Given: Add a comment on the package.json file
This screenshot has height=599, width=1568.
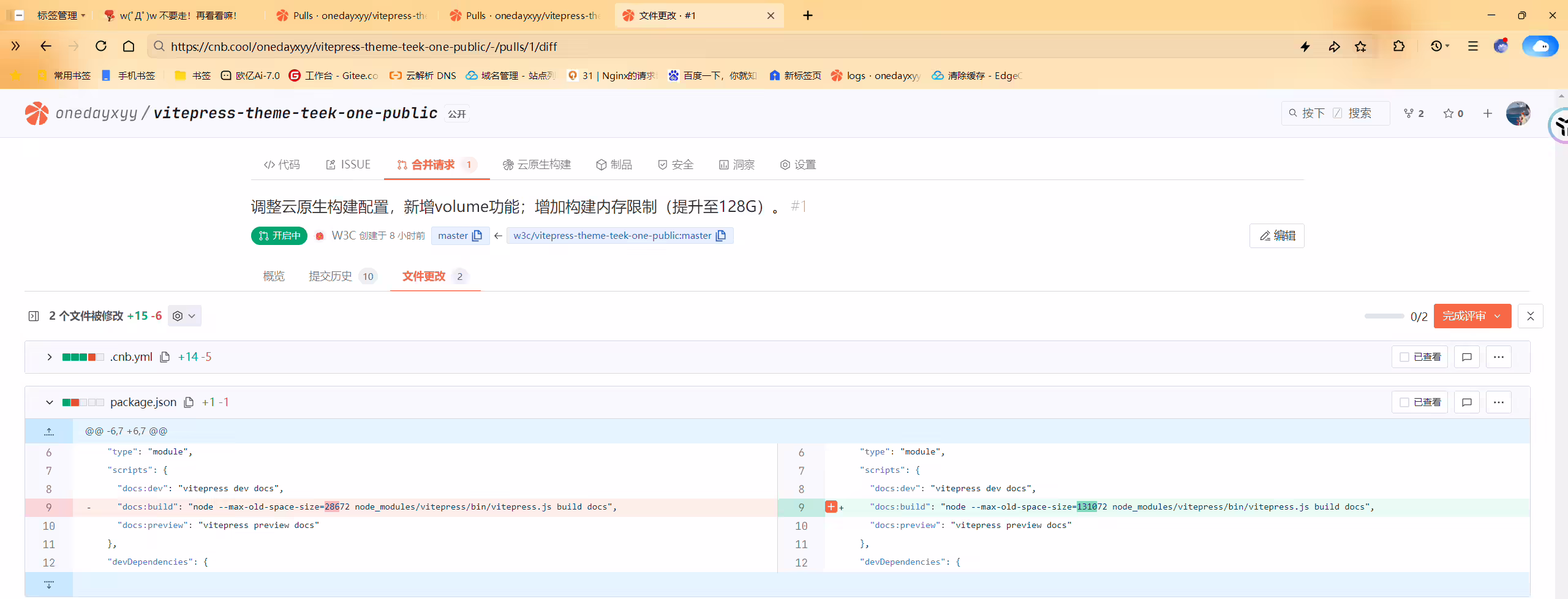Looking at the screenshot, I should 1467,402.
